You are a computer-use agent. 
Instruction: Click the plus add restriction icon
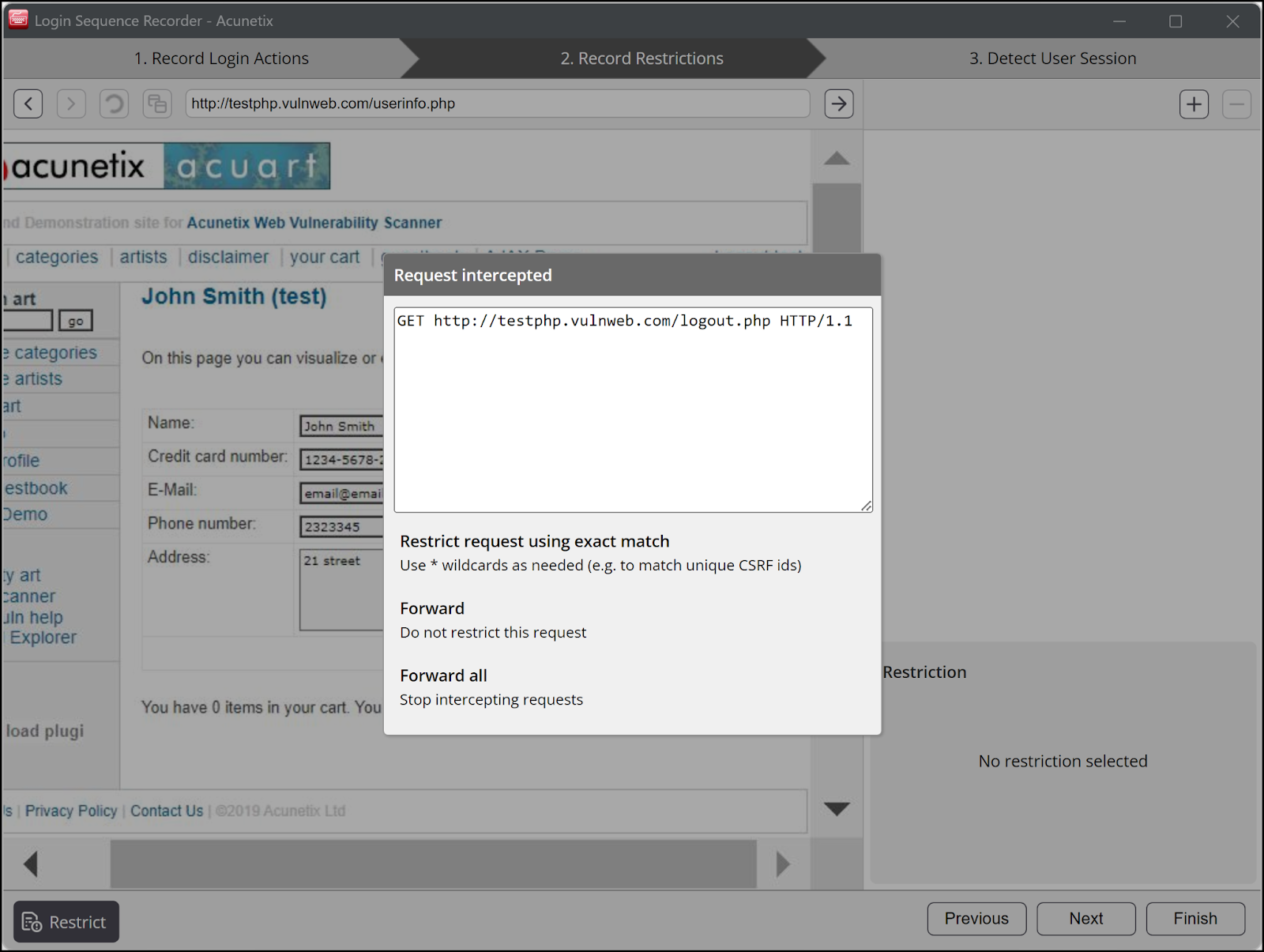1194,103
